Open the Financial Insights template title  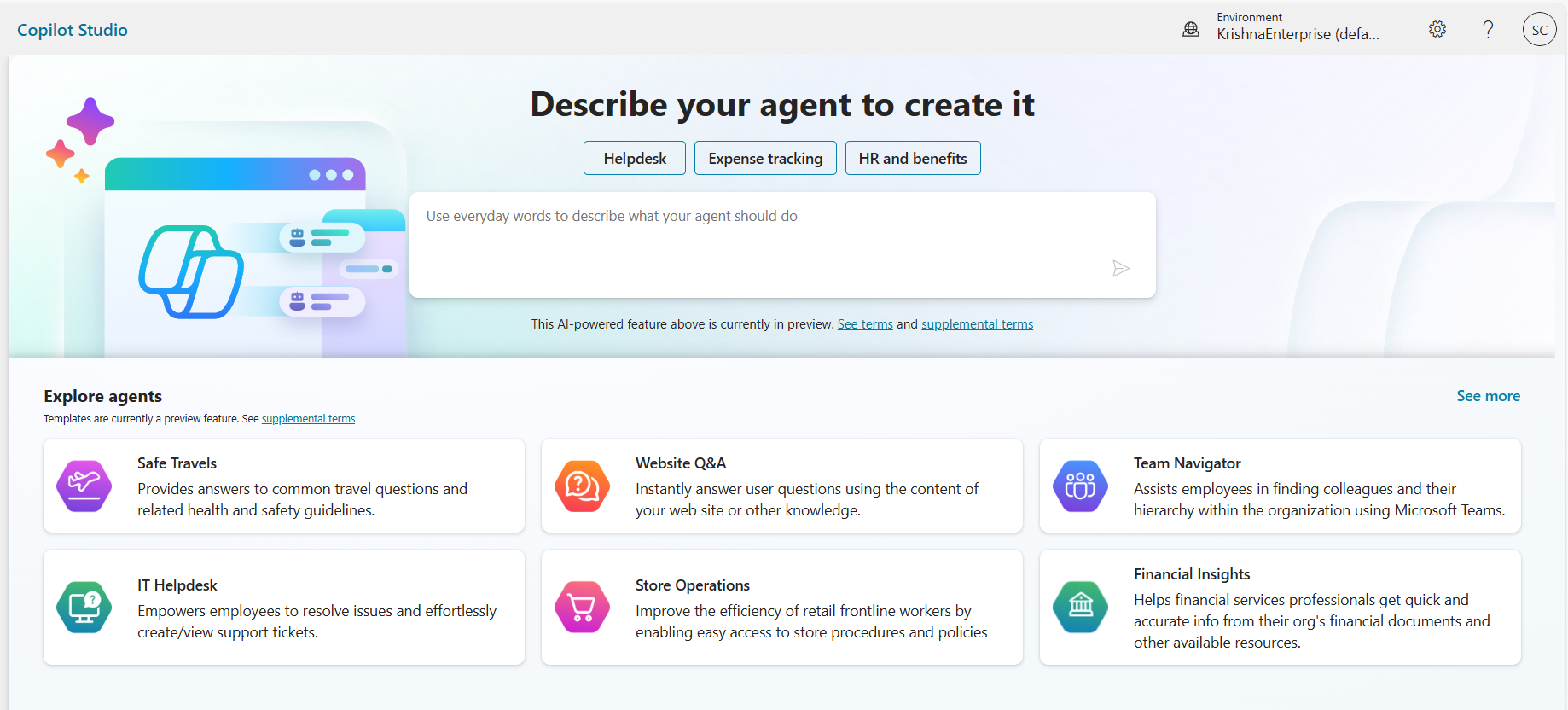pos(1192,574)
